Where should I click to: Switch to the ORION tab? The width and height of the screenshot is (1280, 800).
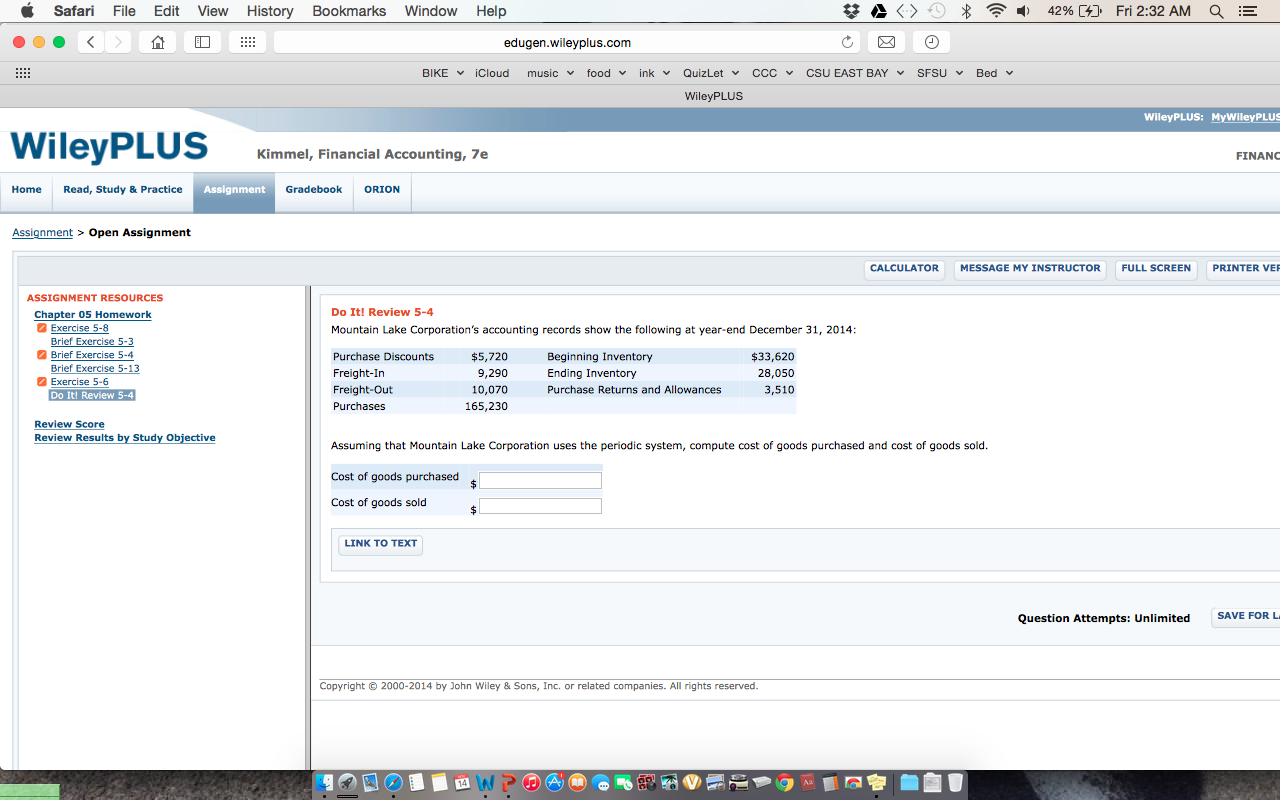coord(382,190)
